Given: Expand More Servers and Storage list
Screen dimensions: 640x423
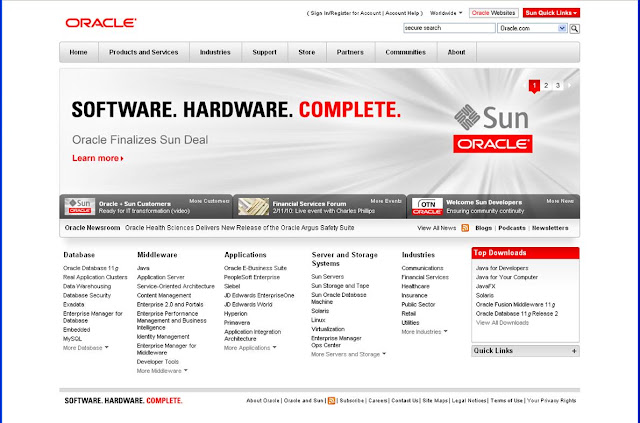Looking at the screenshot, I should (x=349, y=354).
